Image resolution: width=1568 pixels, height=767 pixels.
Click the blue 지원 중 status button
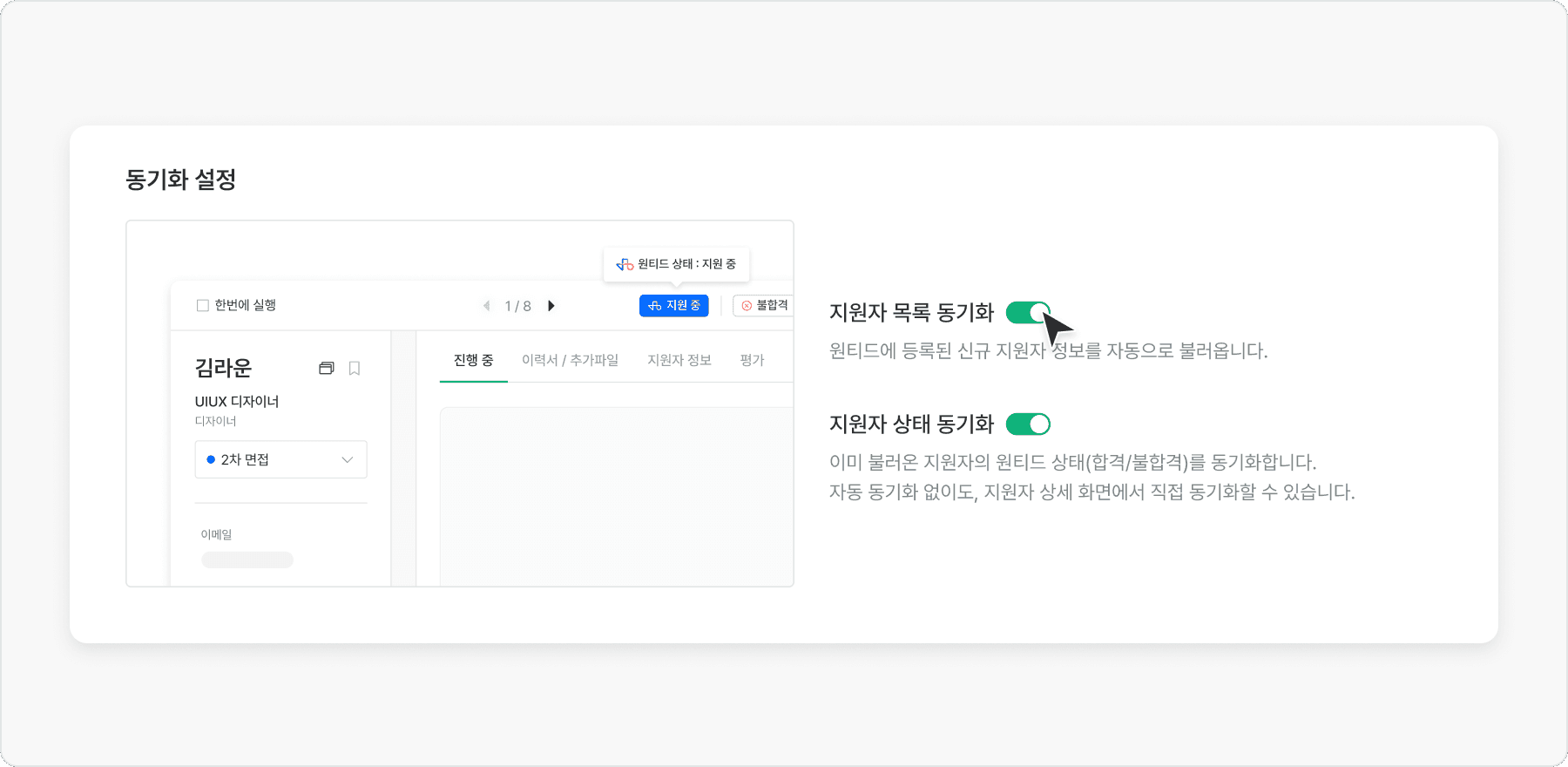point(673,306)
